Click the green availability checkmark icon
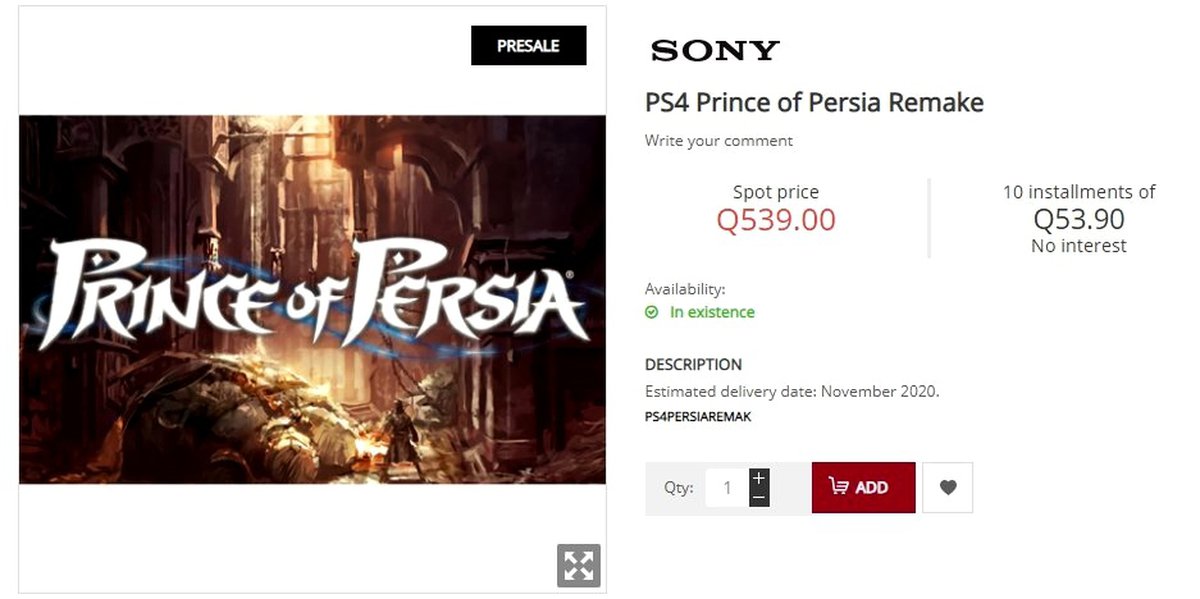The image size is (1200, 599). pyautogui.click(x=652, y=312)
